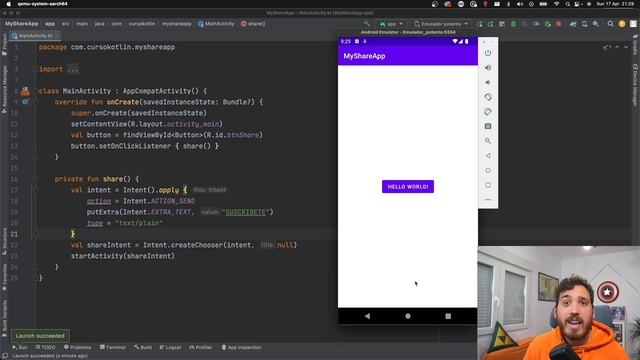
Task: Toggle the Resource Manager tool window
Action: point(4,90)
